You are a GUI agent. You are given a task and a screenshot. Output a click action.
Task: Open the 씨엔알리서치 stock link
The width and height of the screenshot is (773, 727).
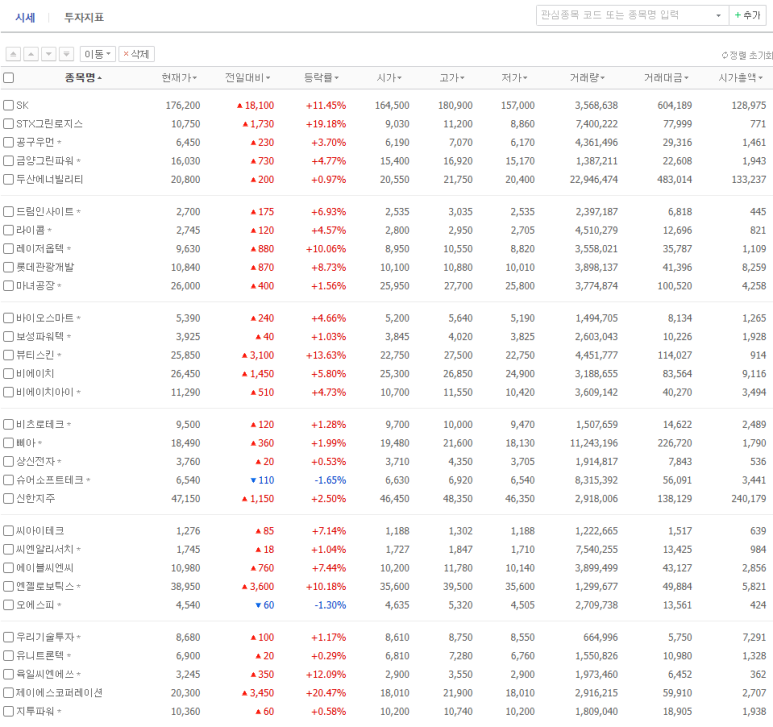(45, 550)
